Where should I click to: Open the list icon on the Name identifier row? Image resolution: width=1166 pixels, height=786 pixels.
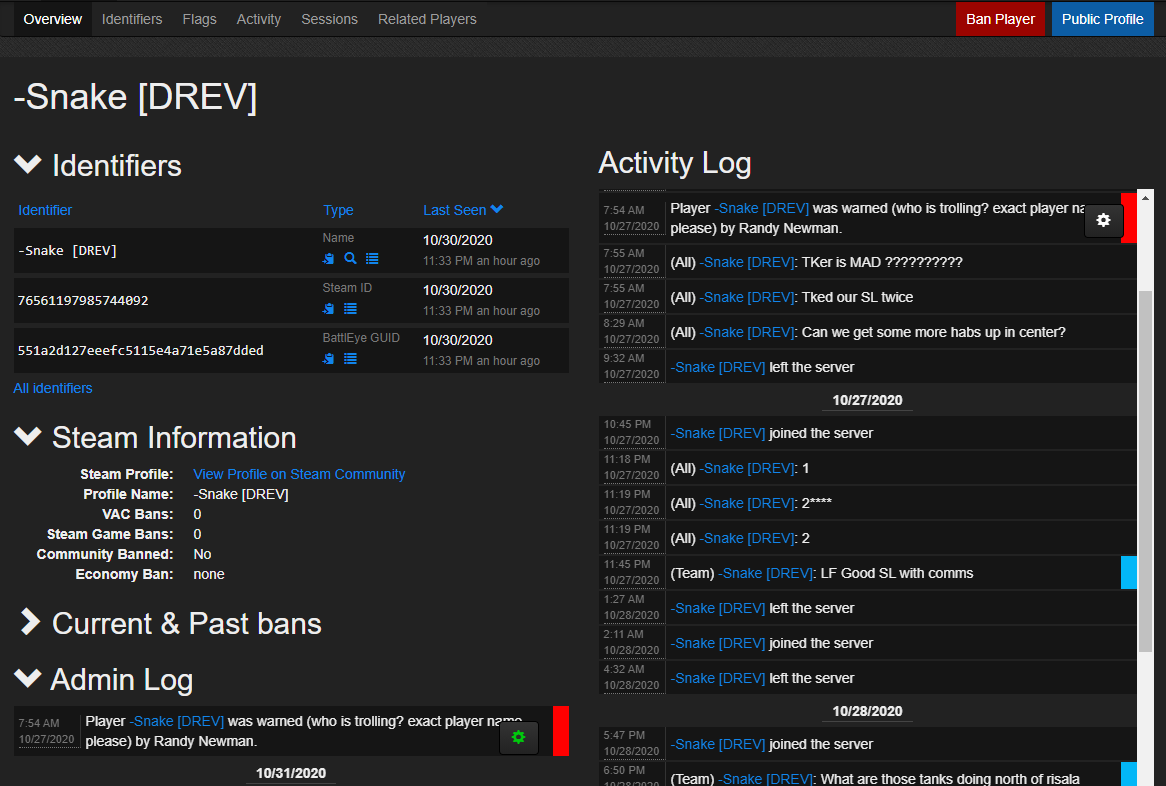373,259
